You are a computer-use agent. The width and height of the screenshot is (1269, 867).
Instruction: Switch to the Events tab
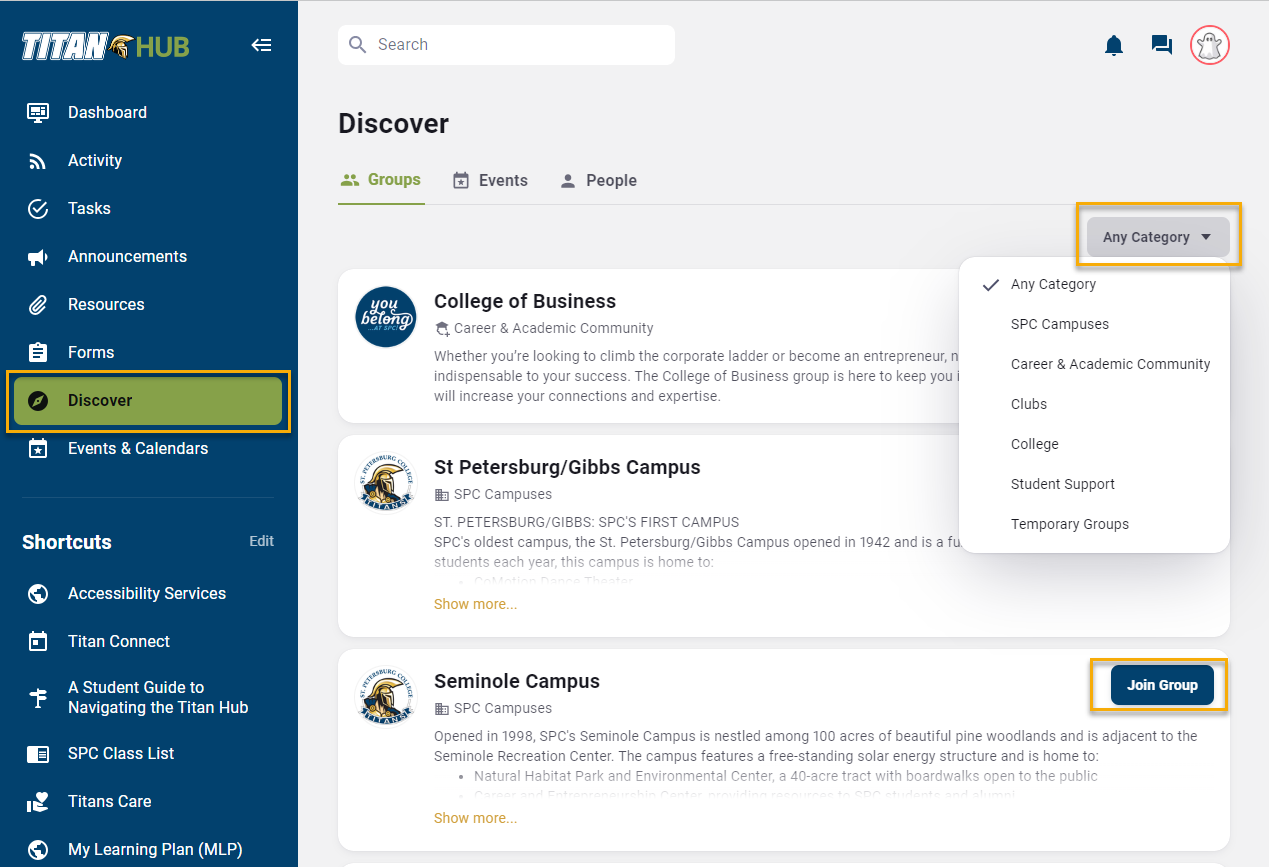coord(490,181)
